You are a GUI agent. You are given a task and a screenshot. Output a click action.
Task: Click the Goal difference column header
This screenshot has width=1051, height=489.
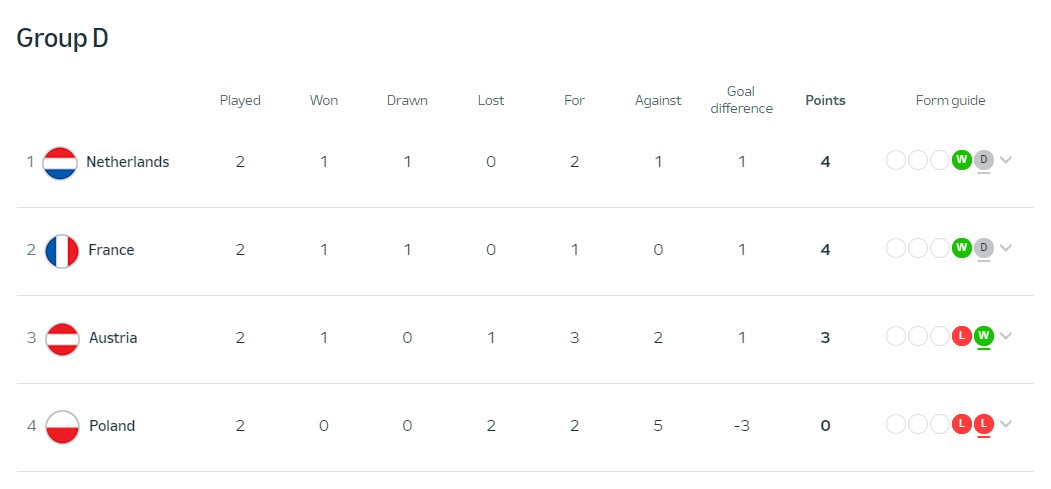tap(741, 100)
